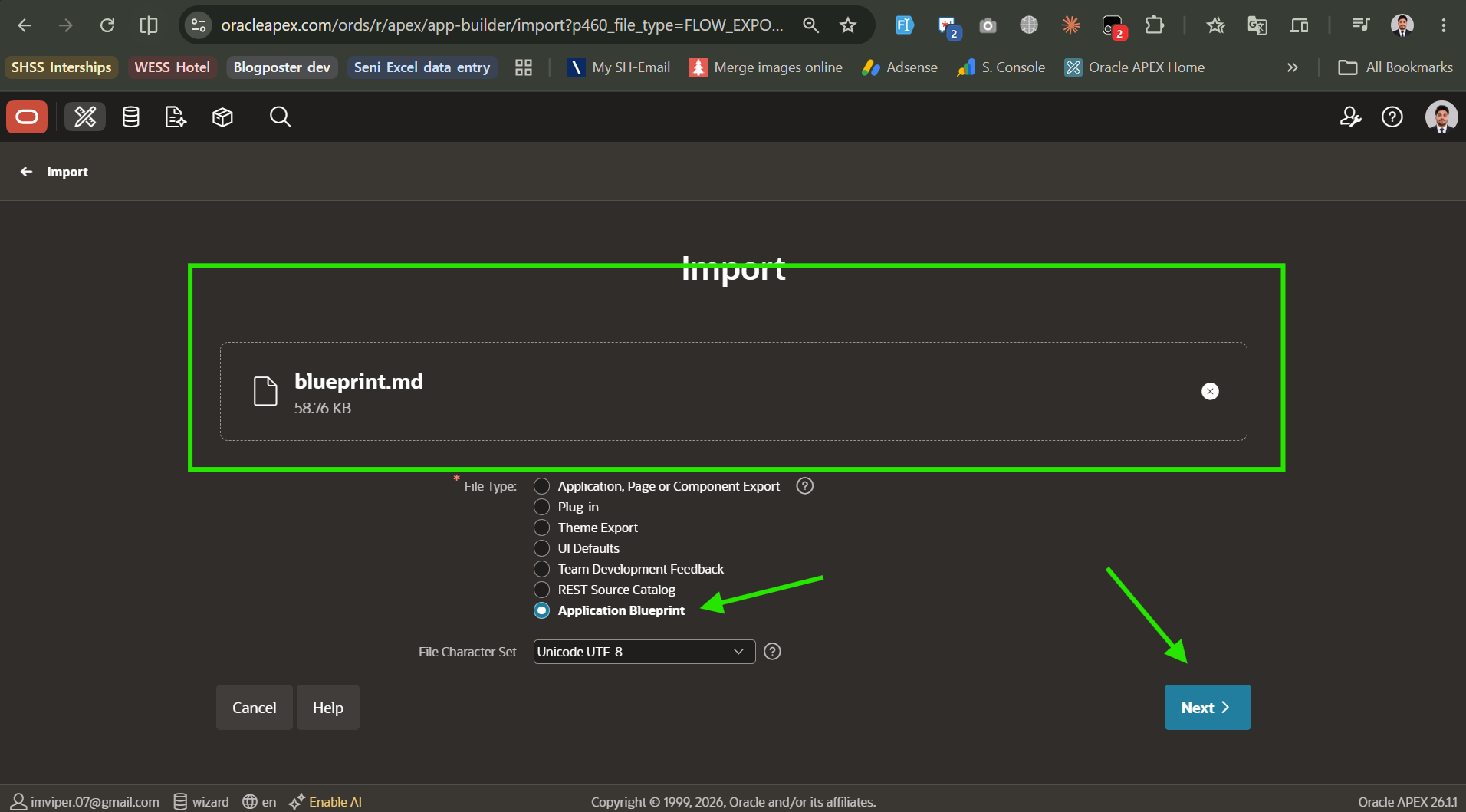Open the Oracle APEX Home bookmark
This screenshot has height=812, width=1466.
[1134, 67]
